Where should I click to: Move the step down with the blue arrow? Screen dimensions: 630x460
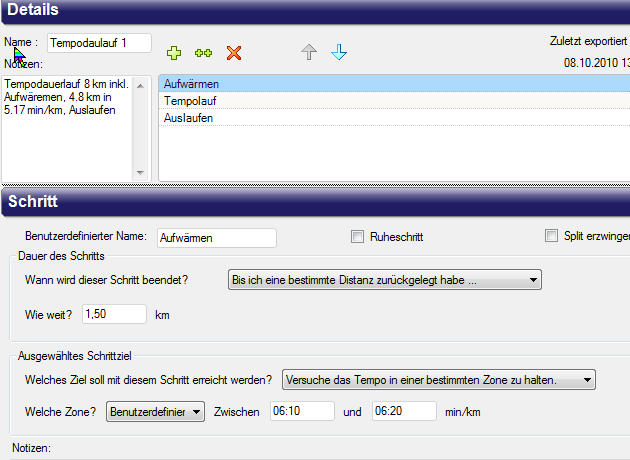click(x=339, y=53)
